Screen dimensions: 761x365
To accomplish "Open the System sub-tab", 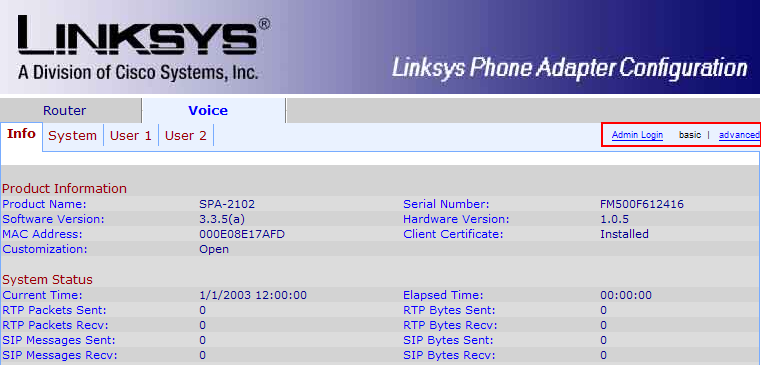I will pyautogui.click(x=72, y=135).
